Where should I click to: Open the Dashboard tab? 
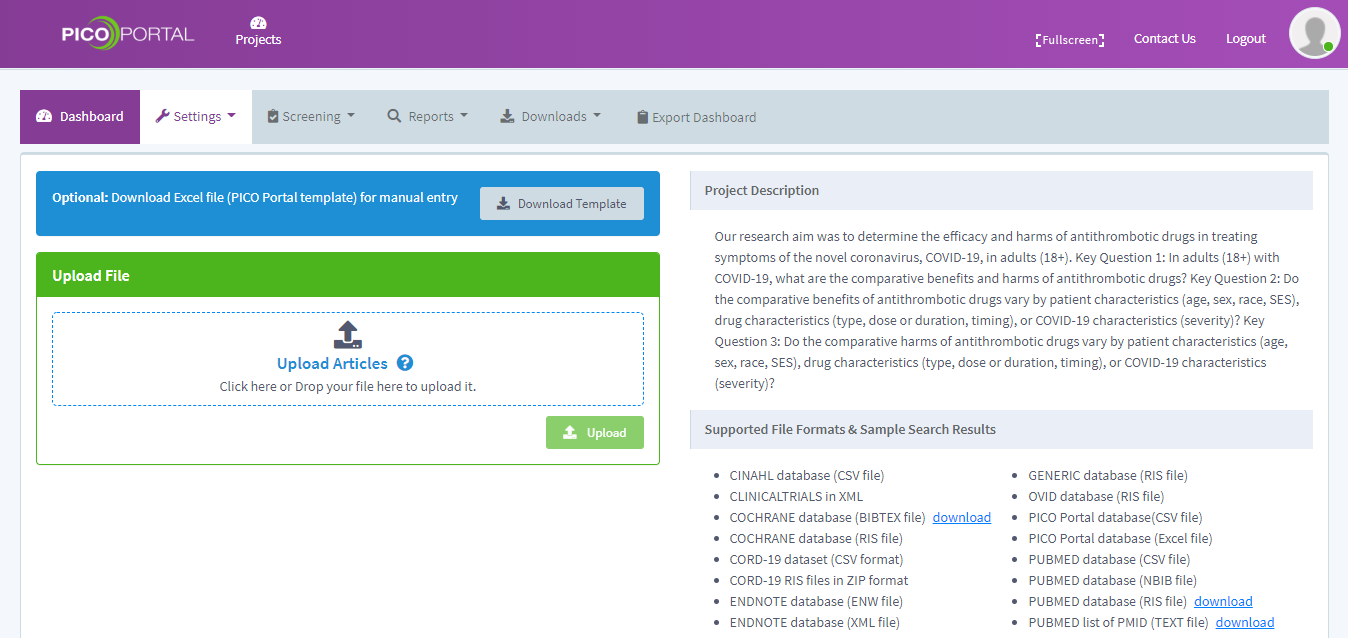coord(80,117)
